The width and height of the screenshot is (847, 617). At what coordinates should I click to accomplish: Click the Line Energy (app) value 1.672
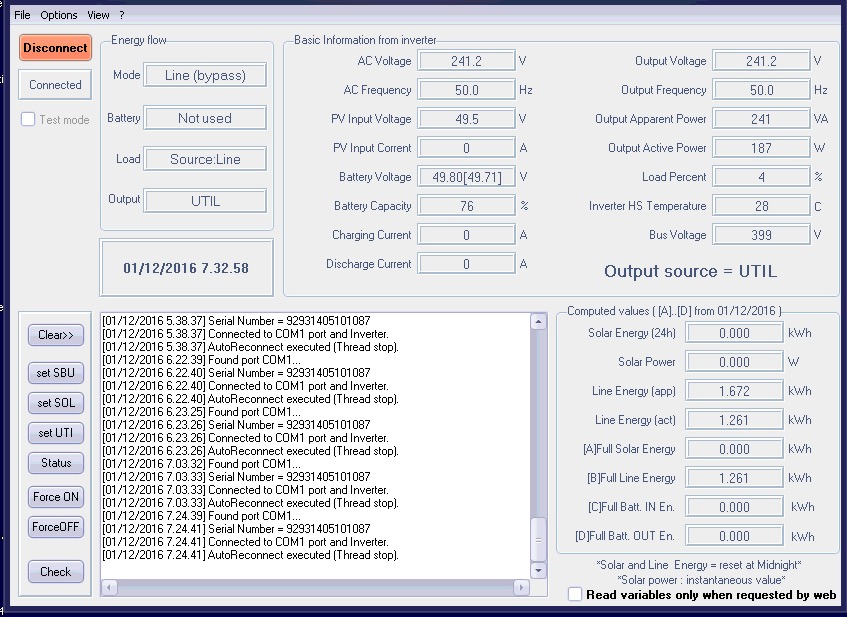[735, 391]
